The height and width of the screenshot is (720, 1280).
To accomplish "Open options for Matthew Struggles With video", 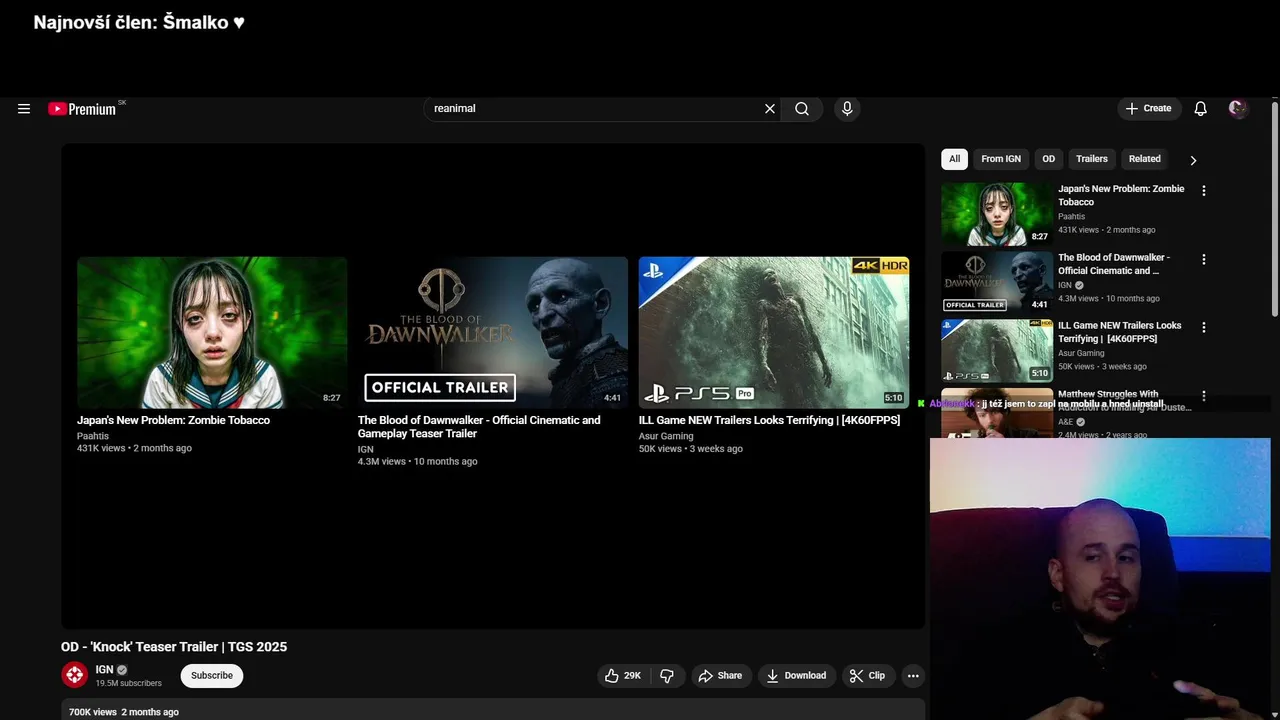I will [x=1204, y=396].
